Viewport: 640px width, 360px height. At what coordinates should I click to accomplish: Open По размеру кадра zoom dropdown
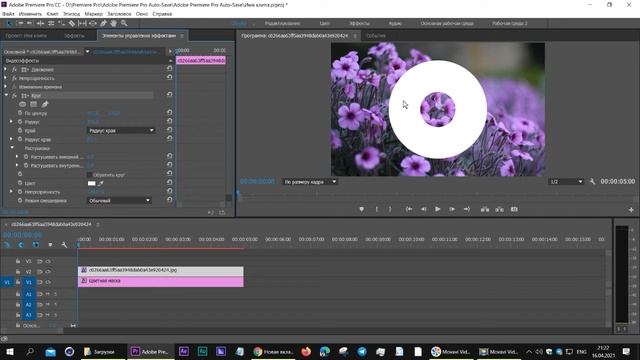pyautogui.click(x=310, y=182)
